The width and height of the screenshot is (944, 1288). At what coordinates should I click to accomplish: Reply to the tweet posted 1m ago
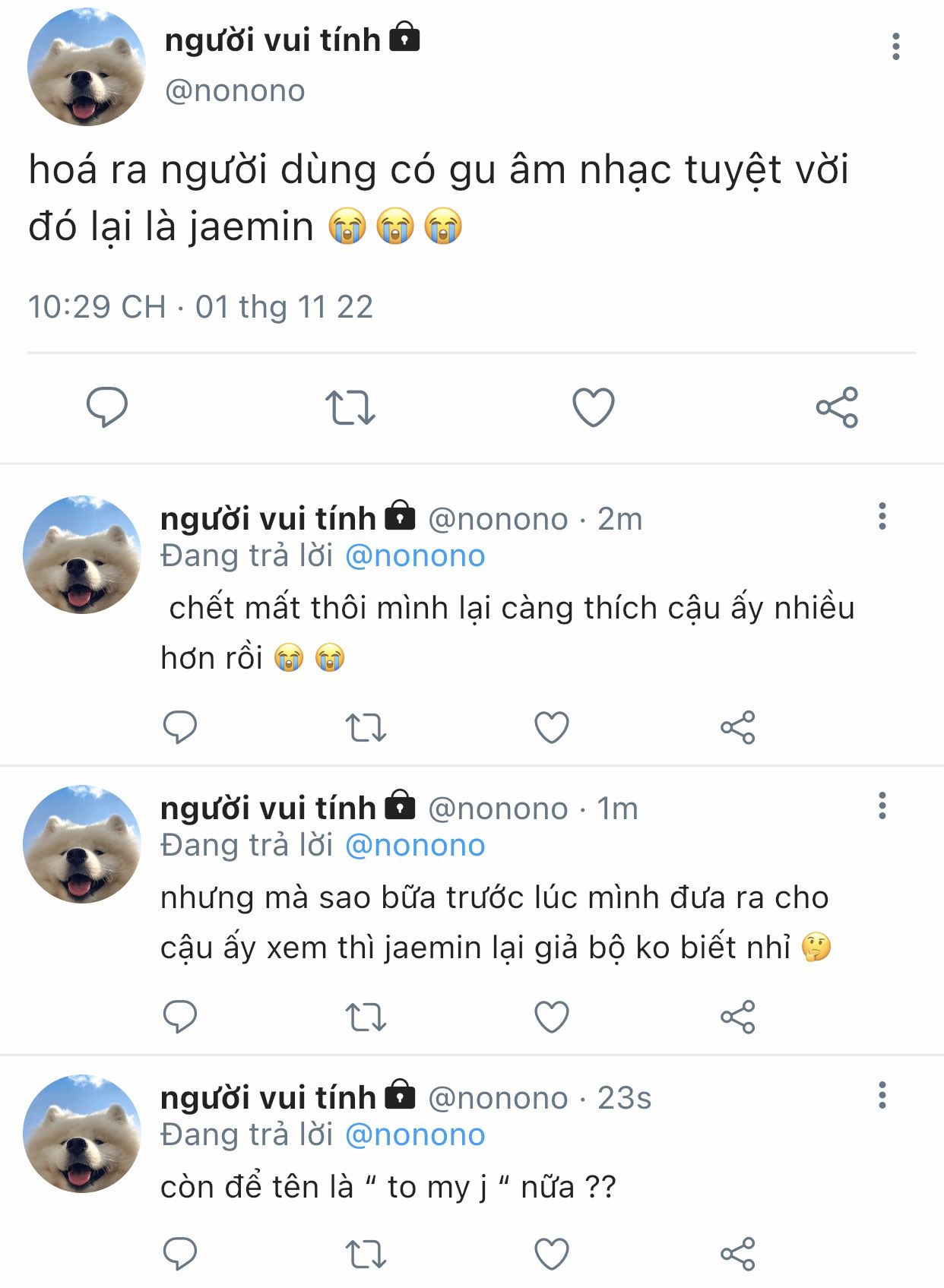180,1017
